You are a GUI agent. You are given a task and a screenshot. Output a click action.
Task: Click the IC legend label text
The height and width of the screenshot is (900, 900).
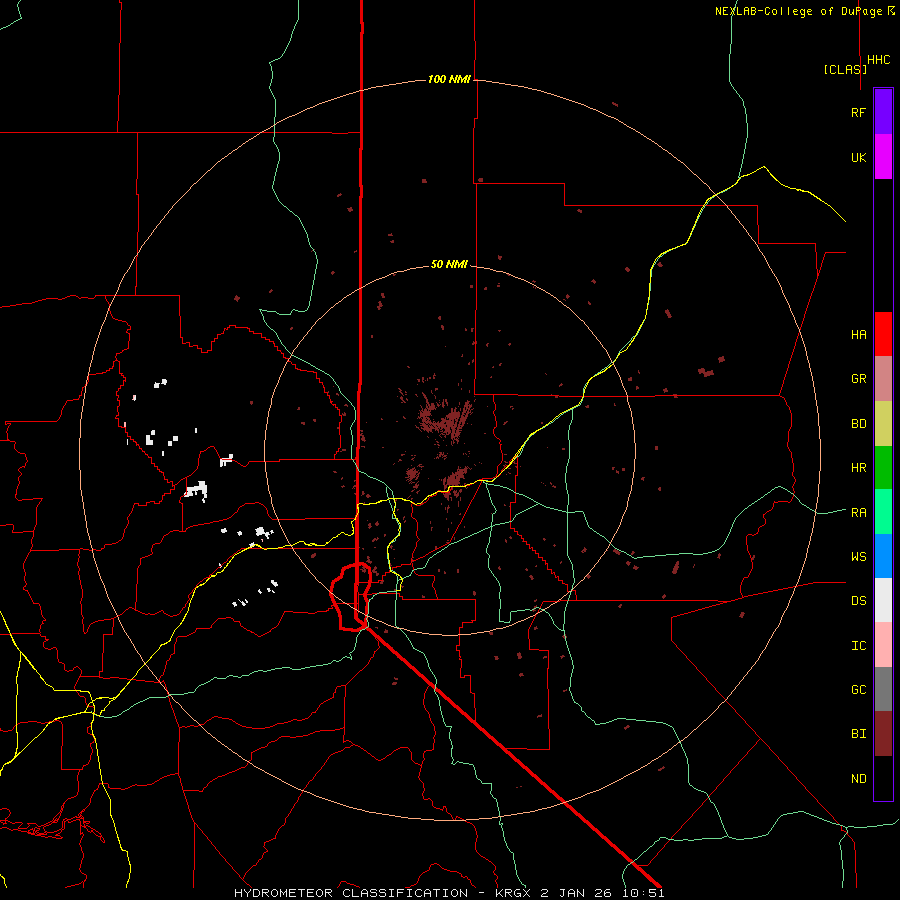pyautogui.click(x=858, y=646)
